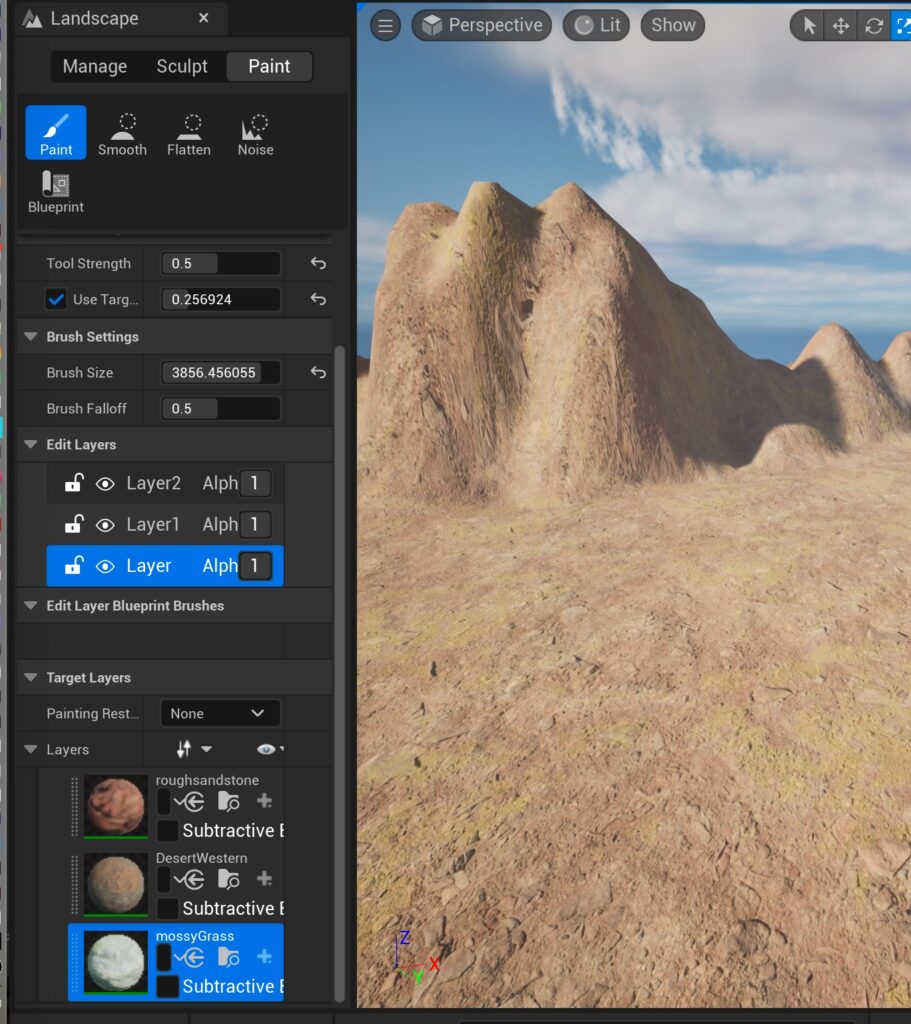Click the viewport hamburger menu icon

click(385, 26)
